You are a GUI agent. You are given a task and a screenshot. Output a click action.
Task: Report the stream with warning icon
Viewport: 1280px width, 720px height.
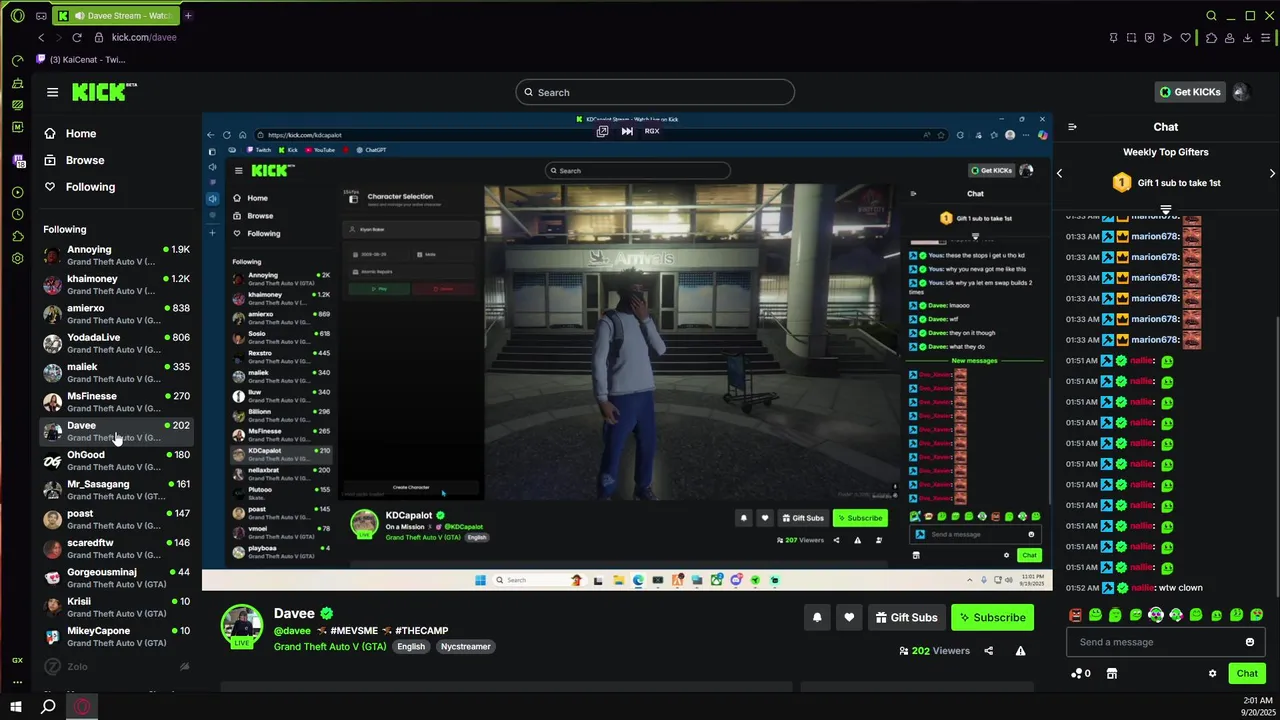pyautogui.click(x=1020, y=651)
